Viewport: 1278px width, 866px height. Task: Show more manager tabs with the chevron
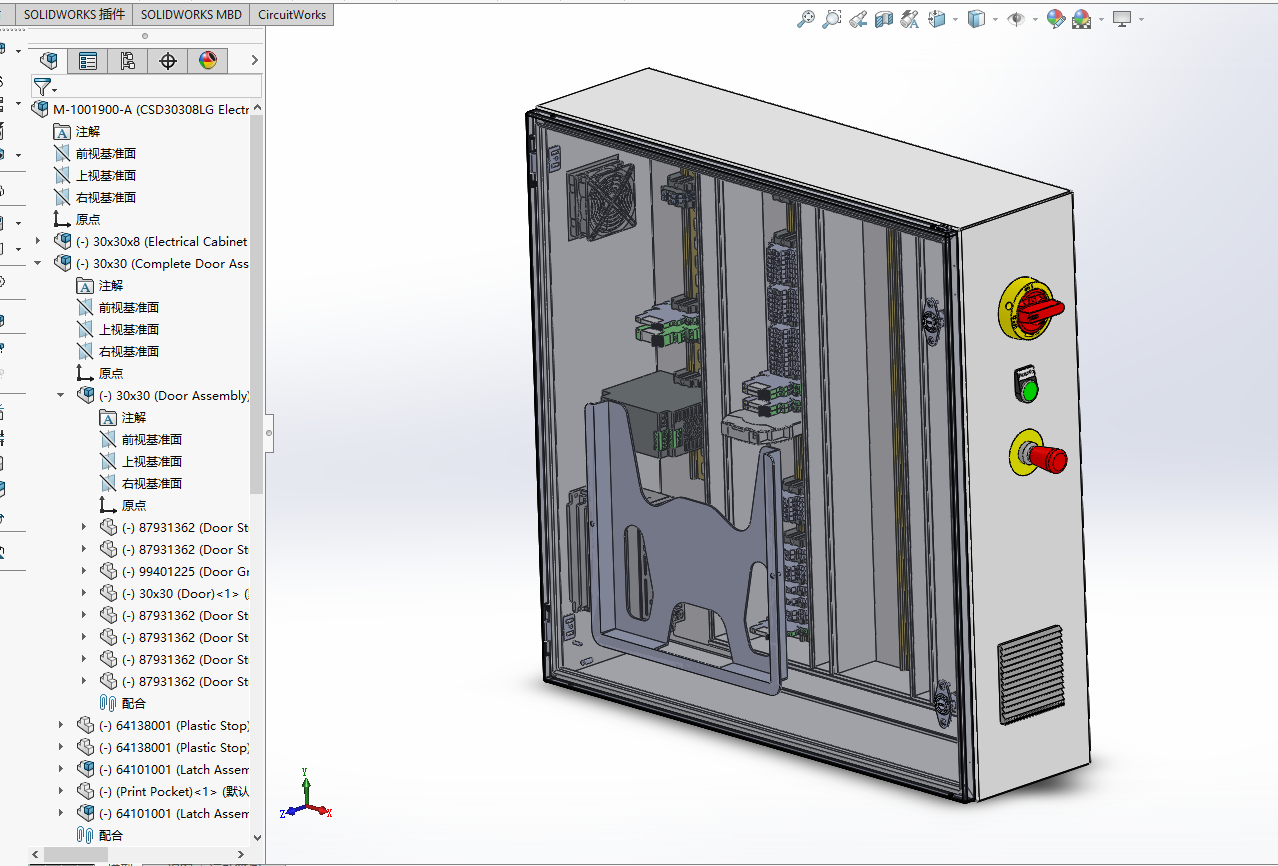coord(254,61)
